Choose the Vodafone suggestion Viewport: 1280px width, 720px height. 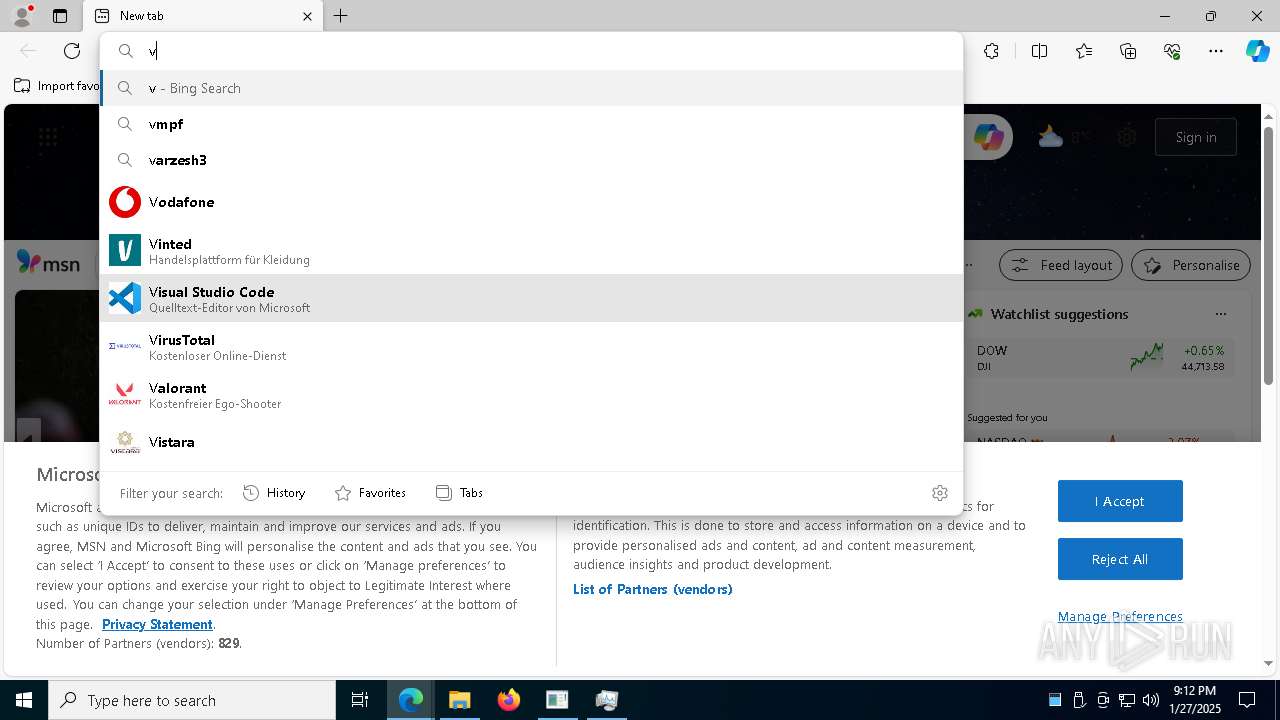click(531, 202)
